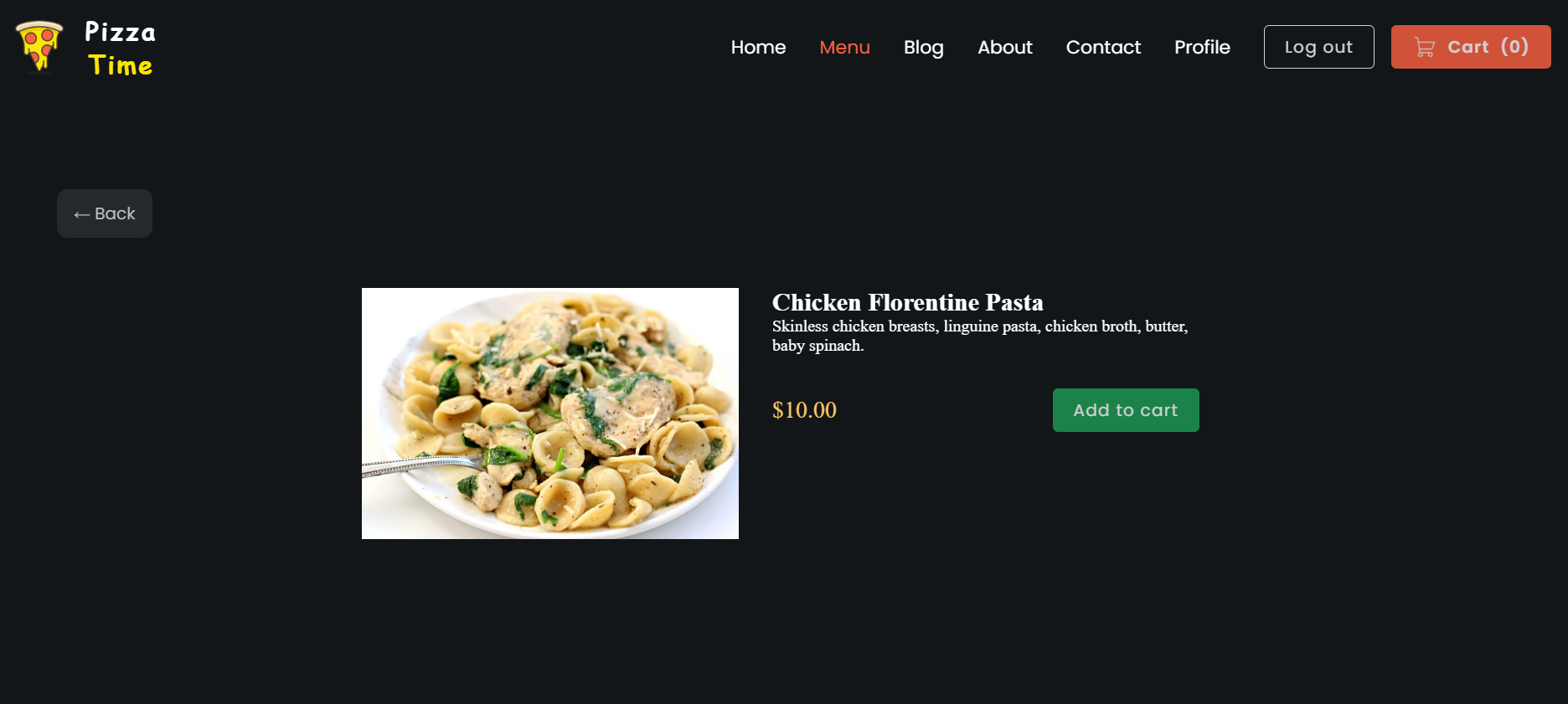The image size is (1568, 704).
Task: Click the white "Pizza" logo word
Action: 120,32
